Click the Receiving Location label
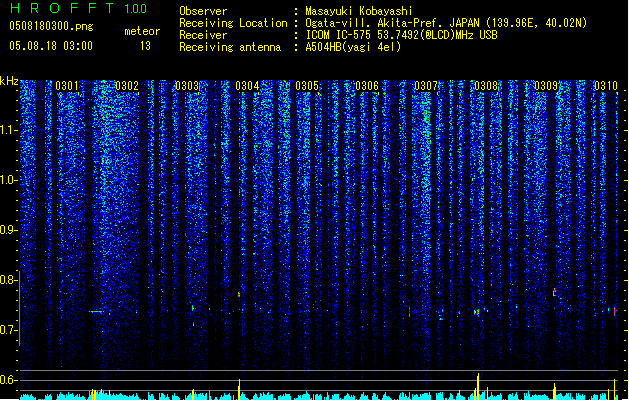 click(233, 23)
